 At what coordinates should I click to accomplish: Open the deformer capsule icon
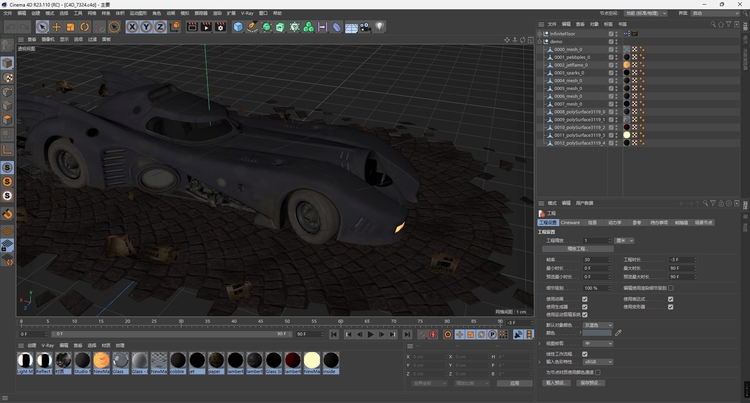click(337, 27)
